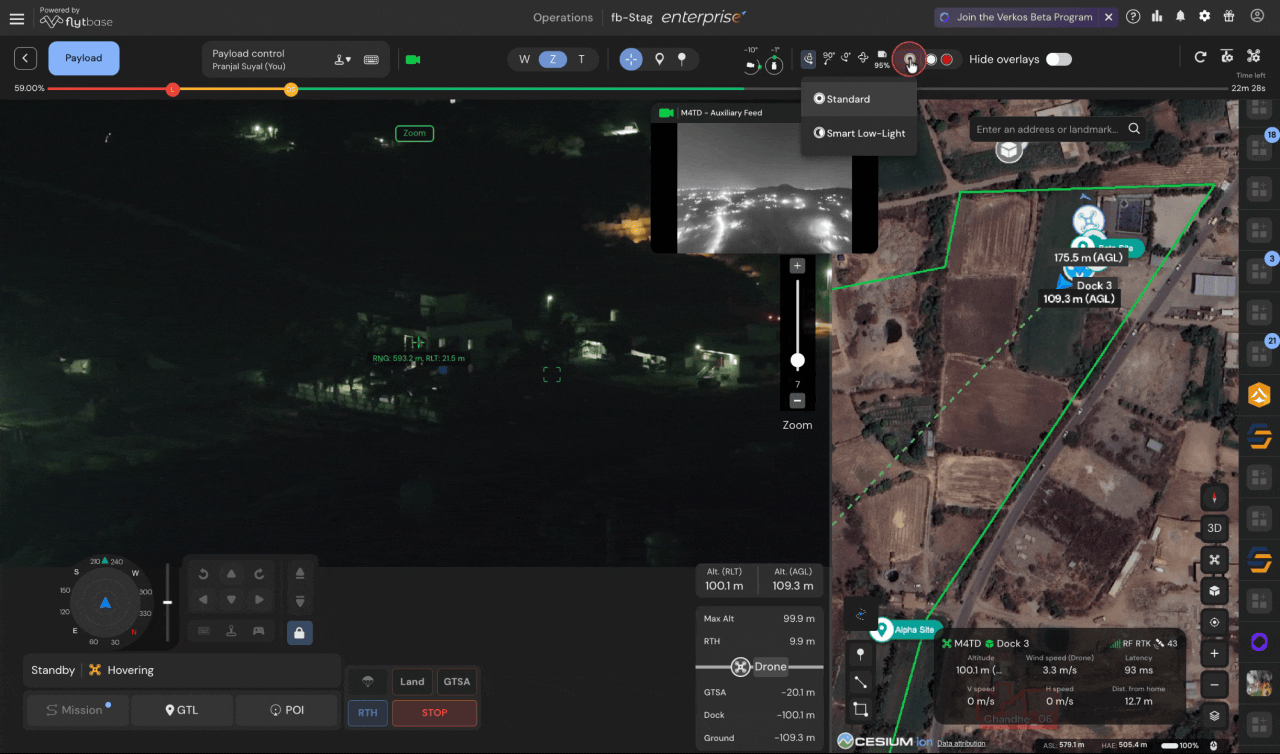Click the Alpha Site map marker

pos(905,630)
